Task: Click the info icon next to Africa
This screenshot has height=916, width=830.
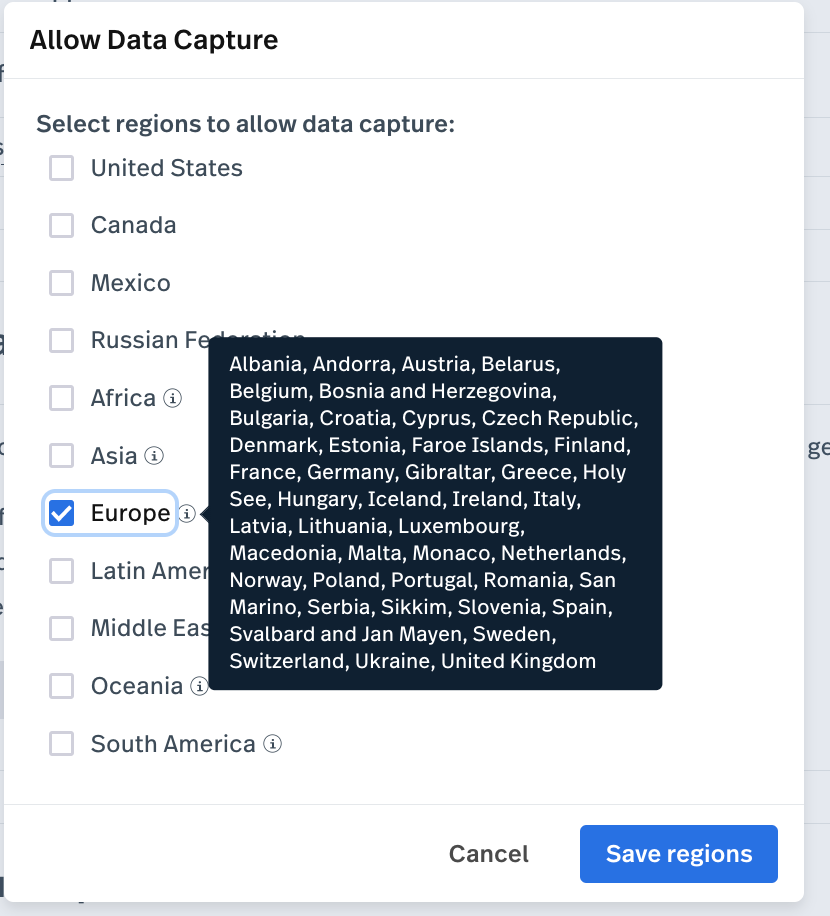Action: tap(172, 398)
